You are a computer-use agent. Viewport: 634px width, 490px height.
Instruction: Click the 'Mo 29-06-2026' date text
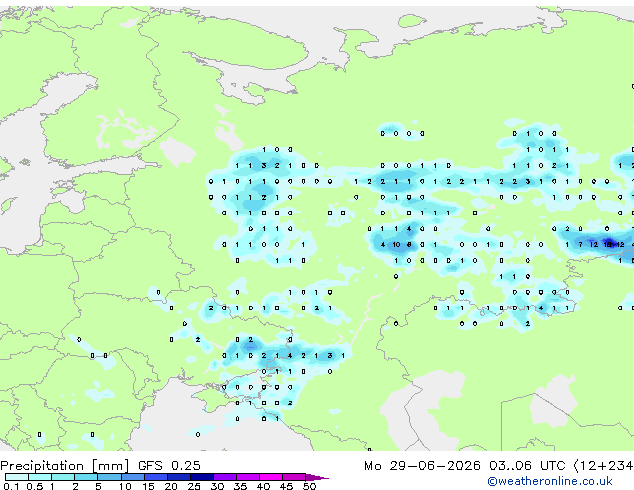point(422,465)
